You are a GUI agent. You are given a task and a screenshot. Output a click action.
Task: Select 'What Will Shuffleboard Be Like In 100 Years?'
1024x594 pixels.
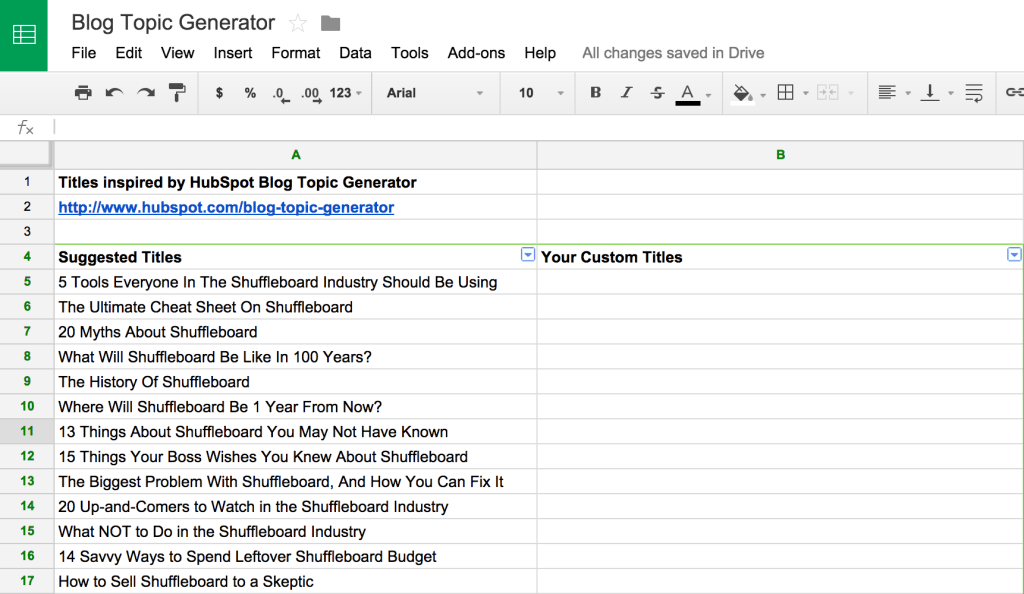tap(296, 357)
